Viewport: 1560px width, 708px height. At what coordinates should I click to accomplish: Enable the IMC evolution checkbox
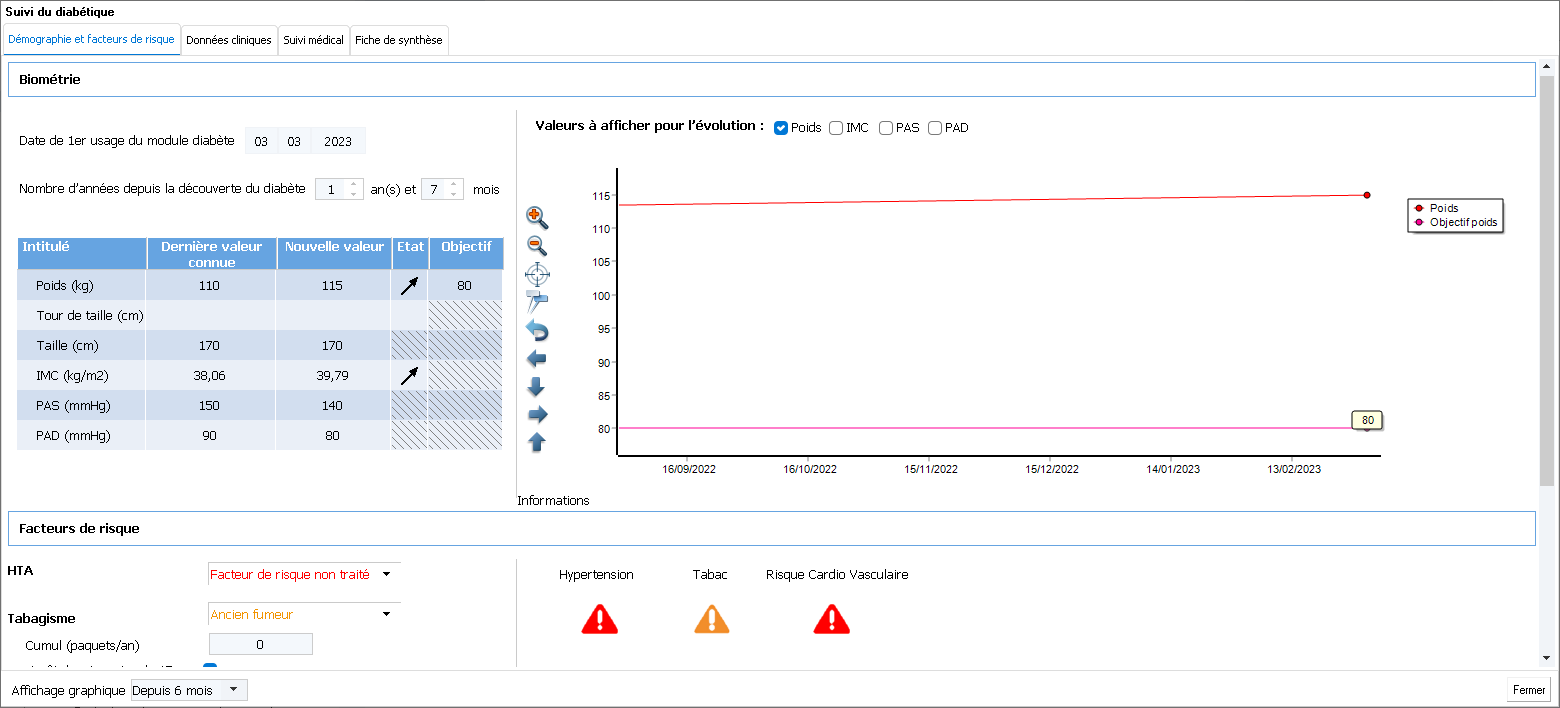pyautogui.click(x=836, y=128)
